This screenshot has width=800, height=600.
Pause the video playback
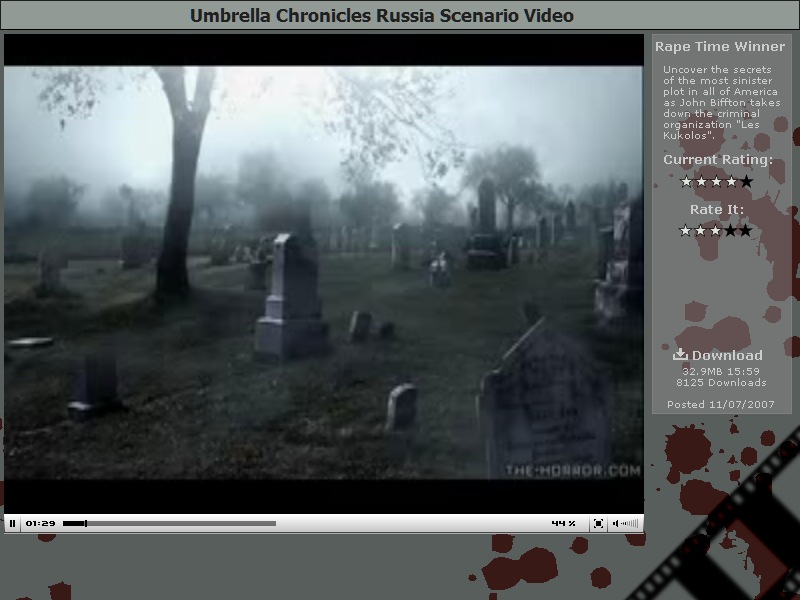click(x=12, y=523)
